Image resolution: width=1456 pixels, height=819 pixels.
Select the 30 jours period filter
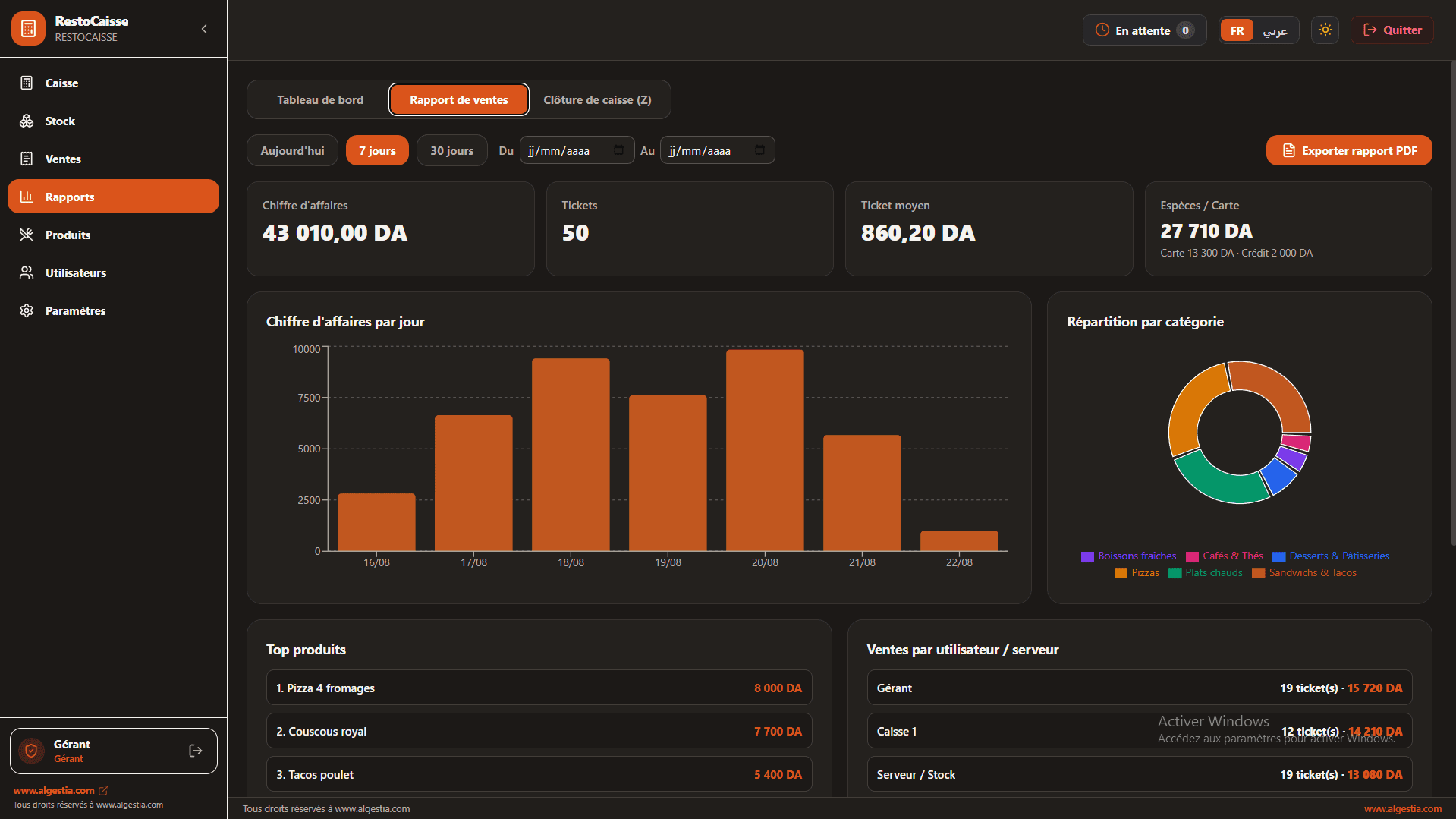coord(452,150)
